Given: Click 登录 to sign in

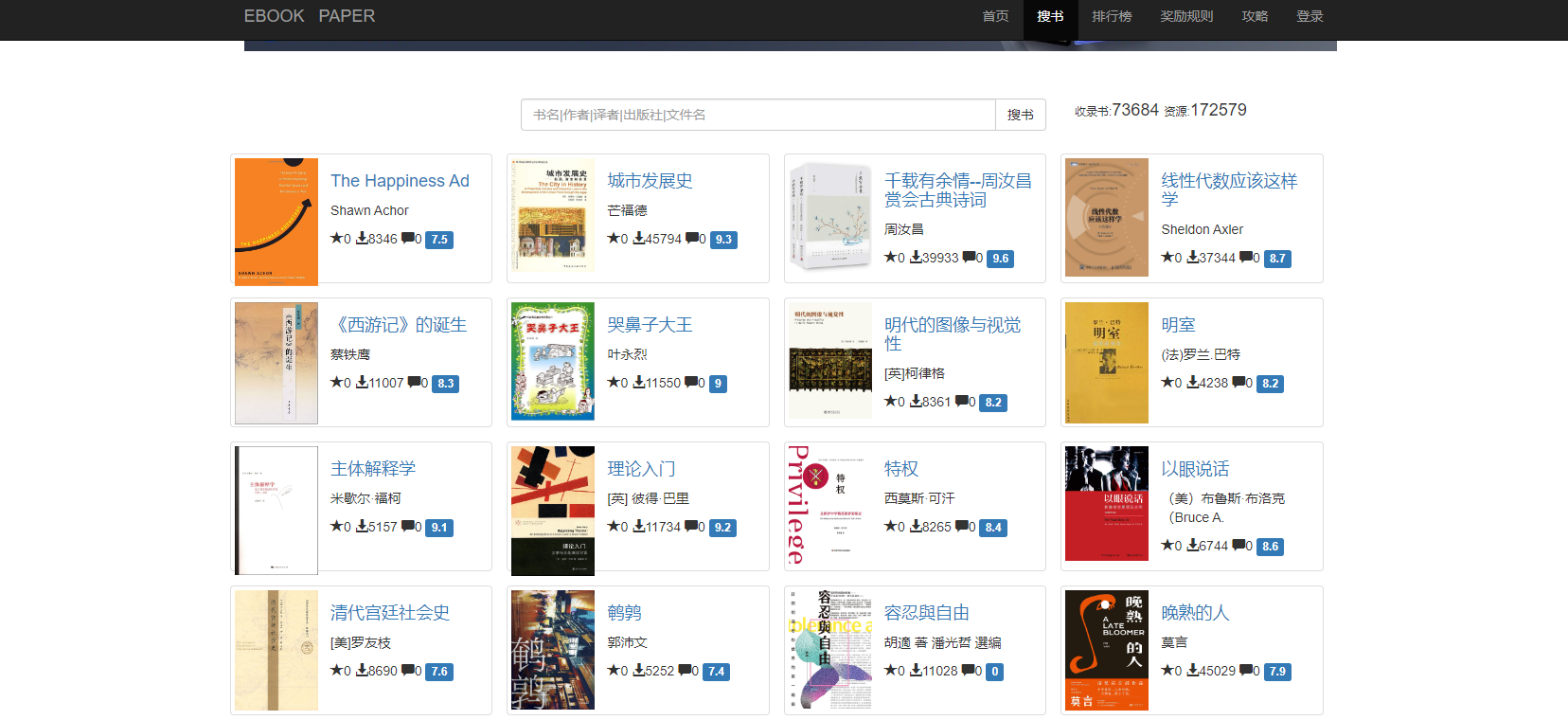Looking at the screenshot, I should click(1310, 16).
